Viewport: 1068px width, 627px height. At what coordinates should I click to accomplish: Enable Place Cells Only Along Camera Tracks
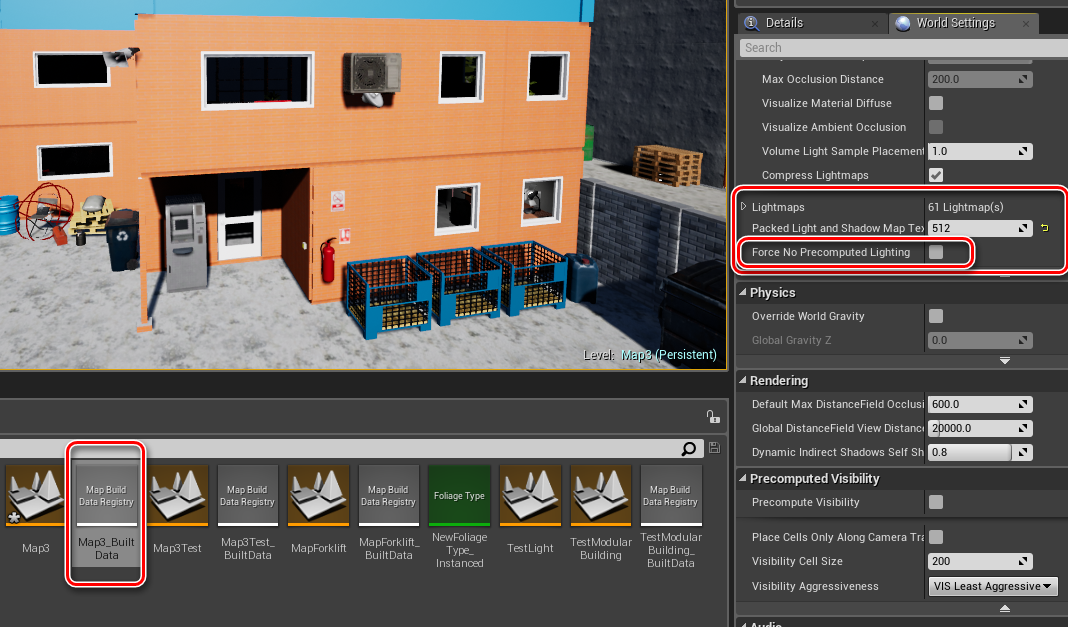coord(936,537)
